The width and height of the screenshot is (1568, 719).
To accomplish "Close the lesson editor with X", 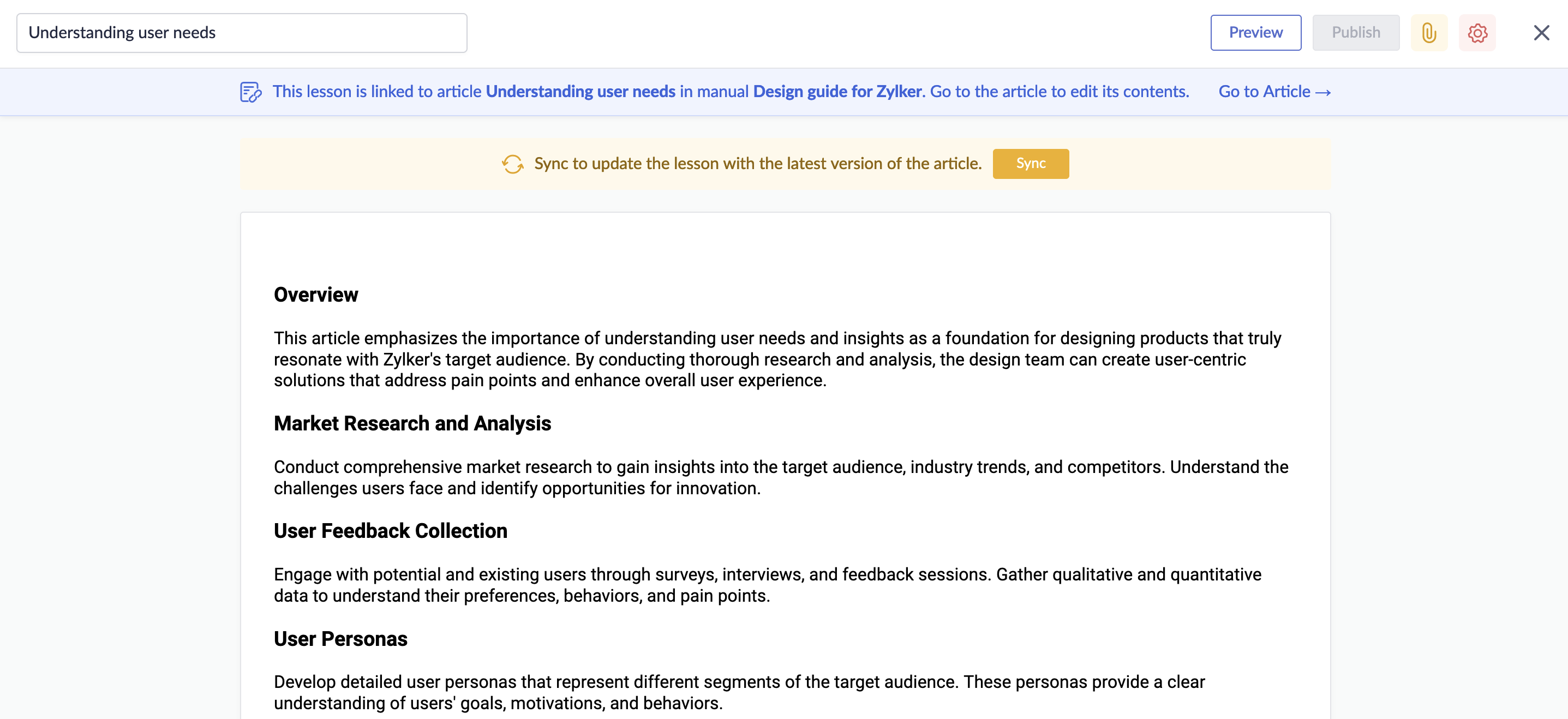I will (x=1541, y=33).
